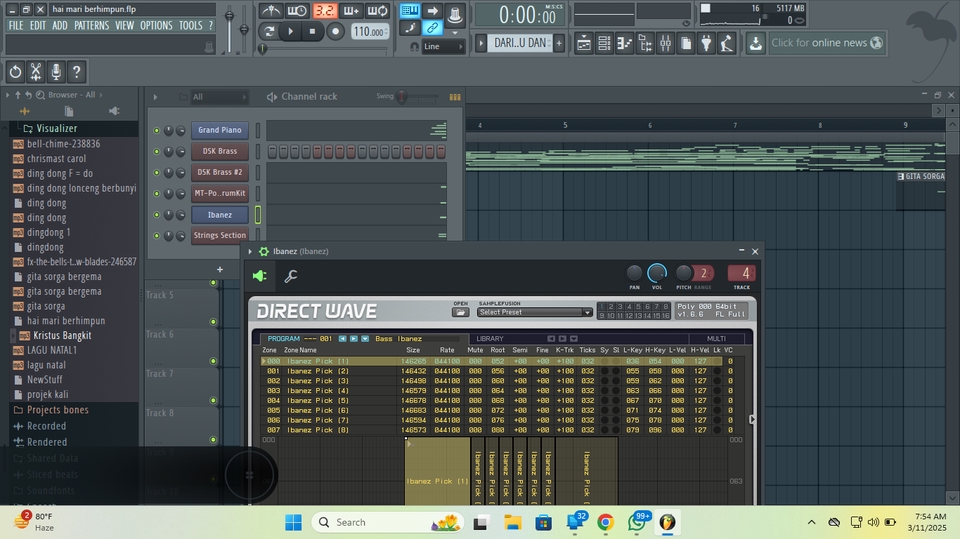Viewport: 960px width, 539px height.
Task: Toggle the metronome icon
Action: tap(271, 11)
